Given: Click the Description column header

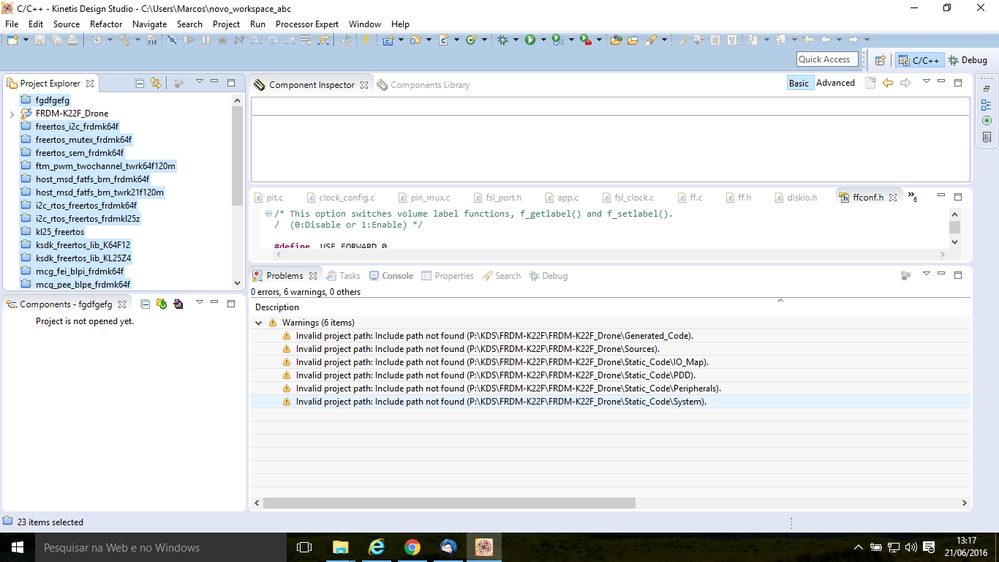Looking at the screenshot, I should point(277,307).
